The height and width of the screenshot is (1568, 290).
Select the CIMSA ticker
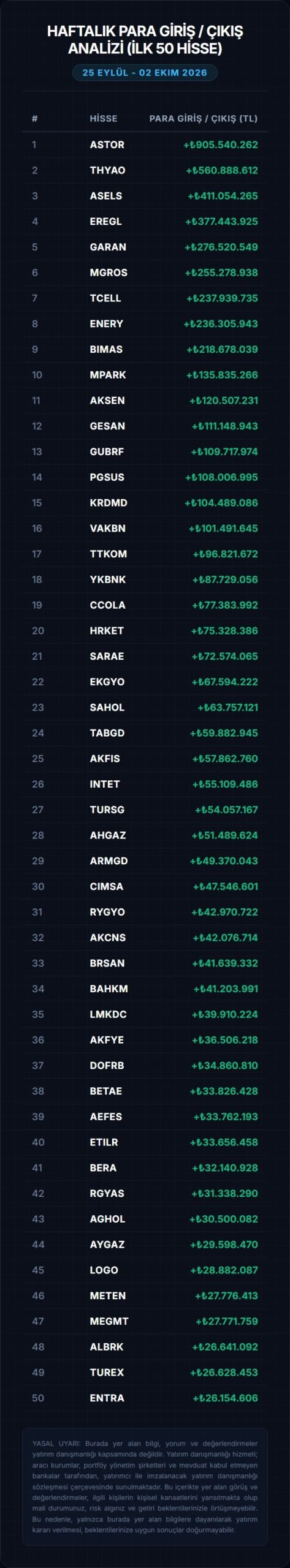pyautogui.click(x=107, y=886)
